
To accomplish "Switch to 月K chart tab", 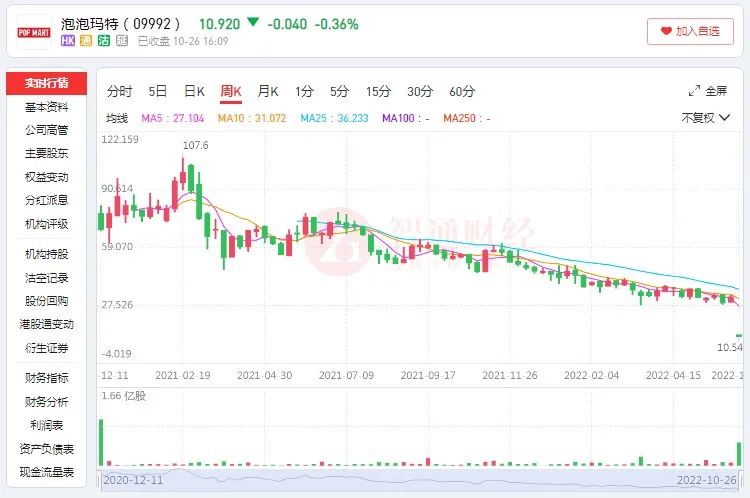I will click(x=267, y=91).
